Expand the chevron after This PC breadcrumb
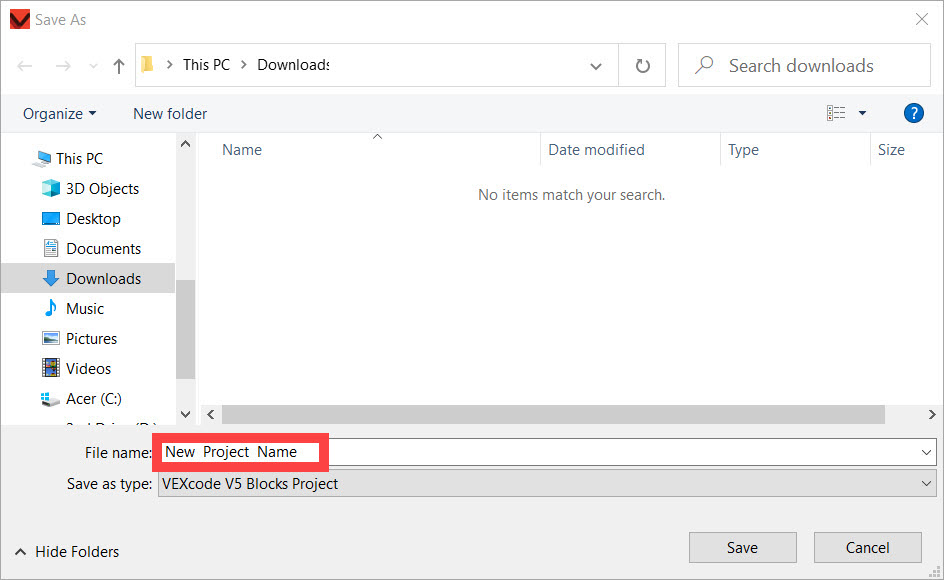 [x=244, y=64]
